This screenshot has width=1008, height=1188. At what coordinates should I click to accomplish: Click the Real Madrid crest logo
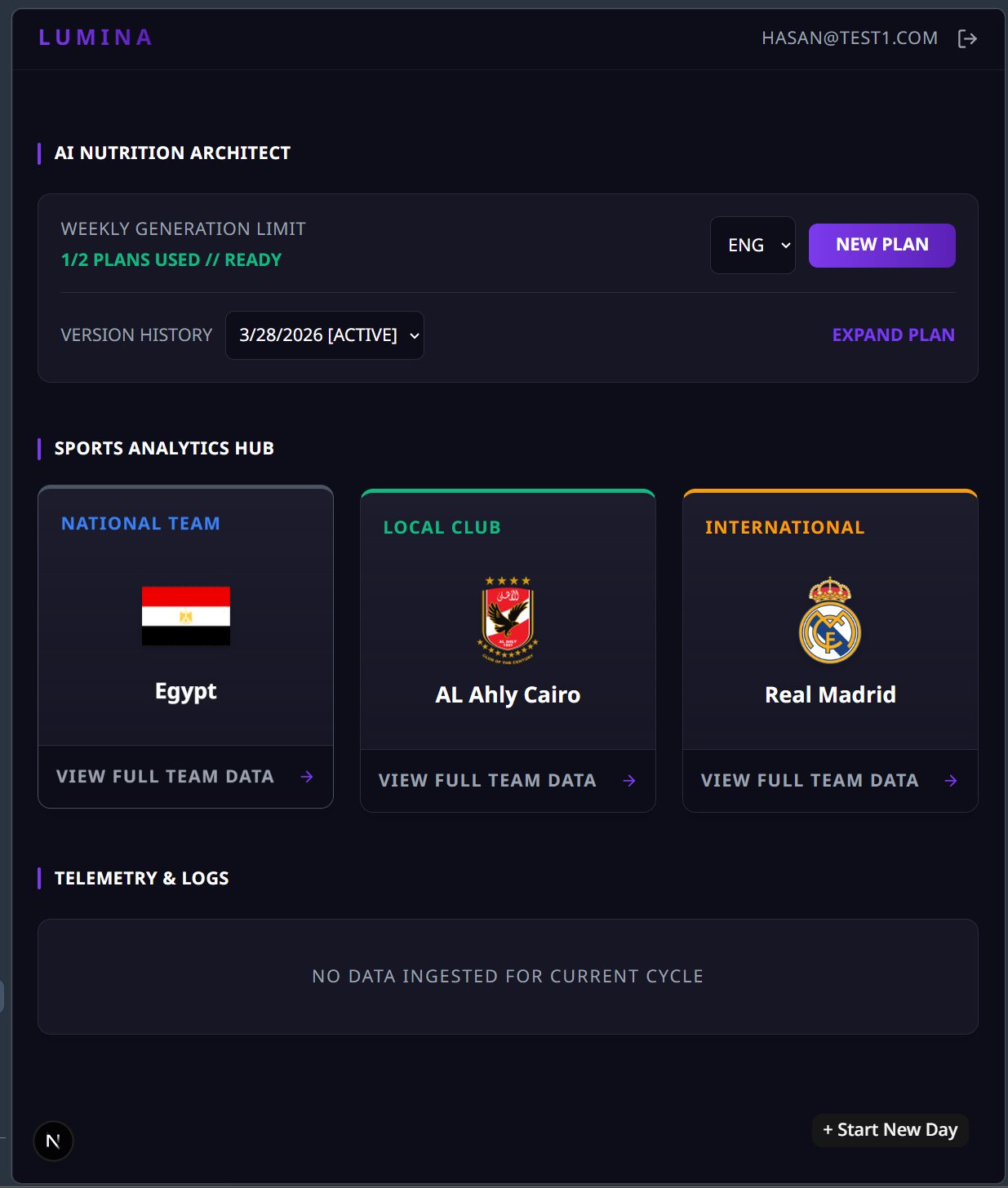point(830,620)
